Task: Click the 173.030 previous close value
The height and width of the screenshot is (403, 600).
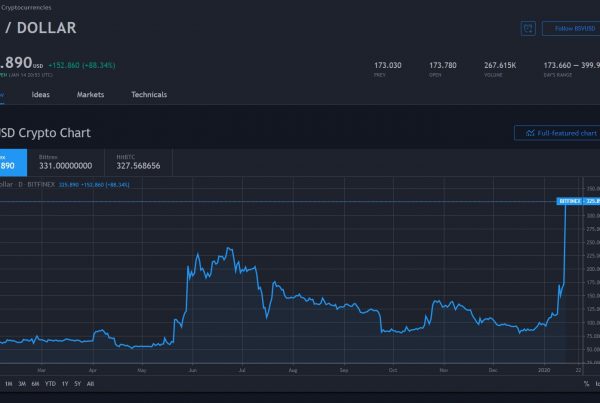Action: [388, 65]
